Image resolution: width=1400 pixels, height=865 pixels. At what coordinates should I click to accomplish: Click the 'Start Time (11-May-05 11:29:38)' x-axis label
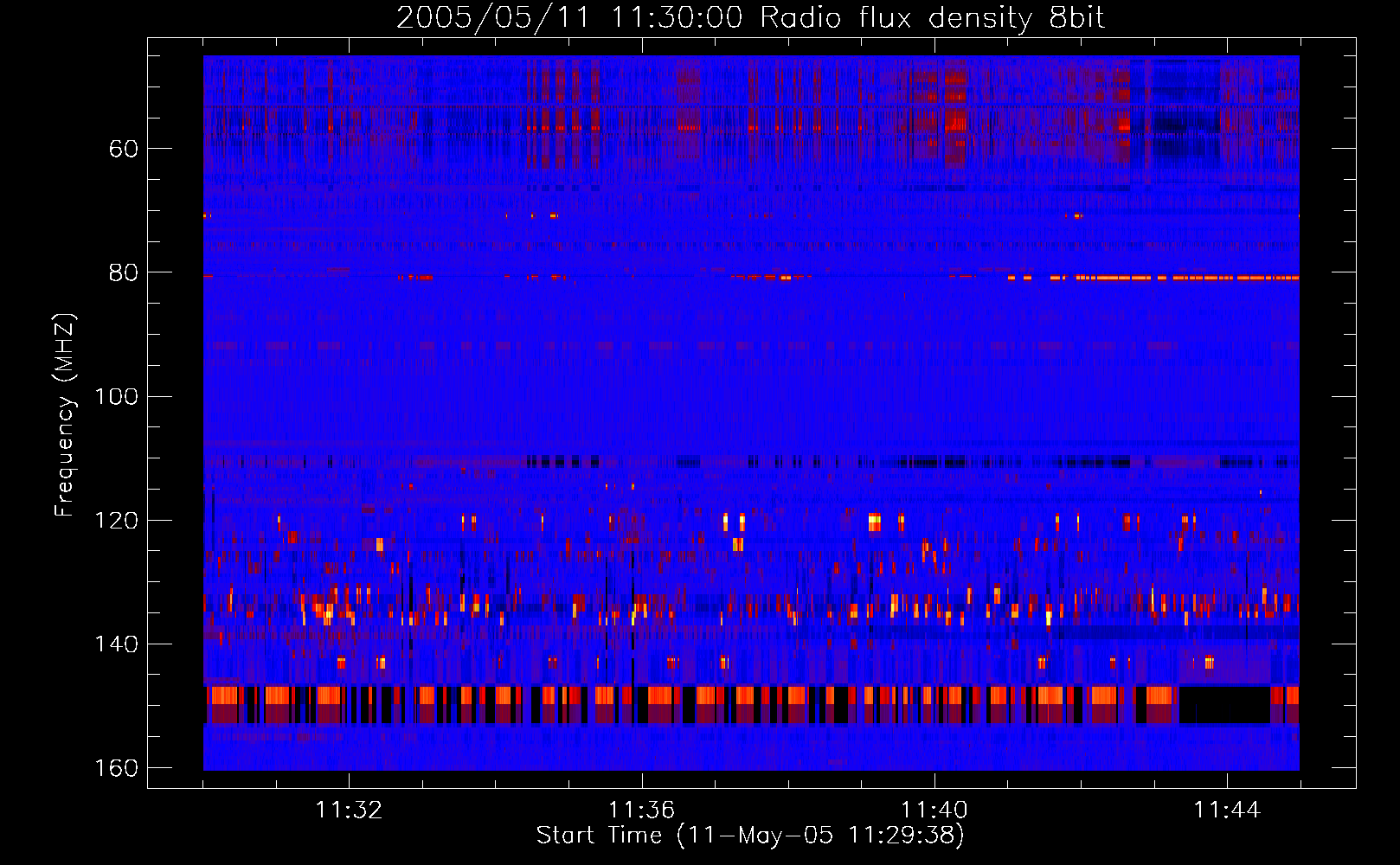click(750, 836)
